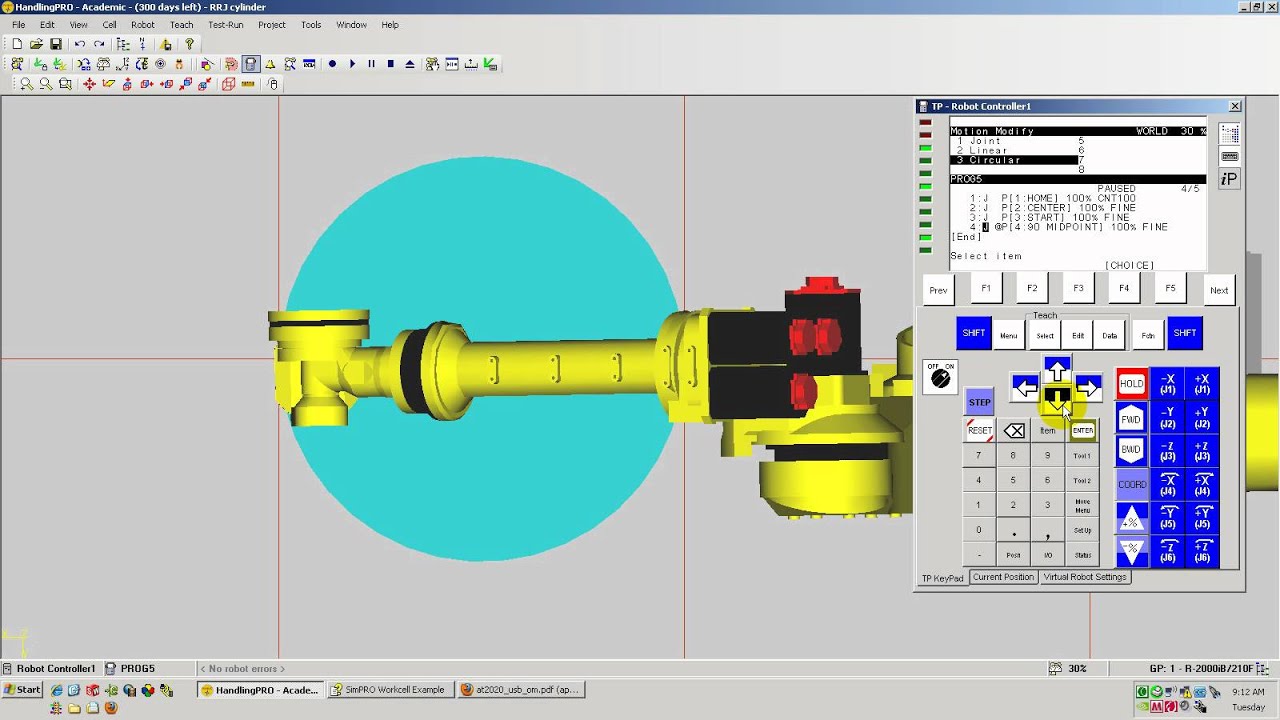Switch to Current Position tab

click(1003, 577)
